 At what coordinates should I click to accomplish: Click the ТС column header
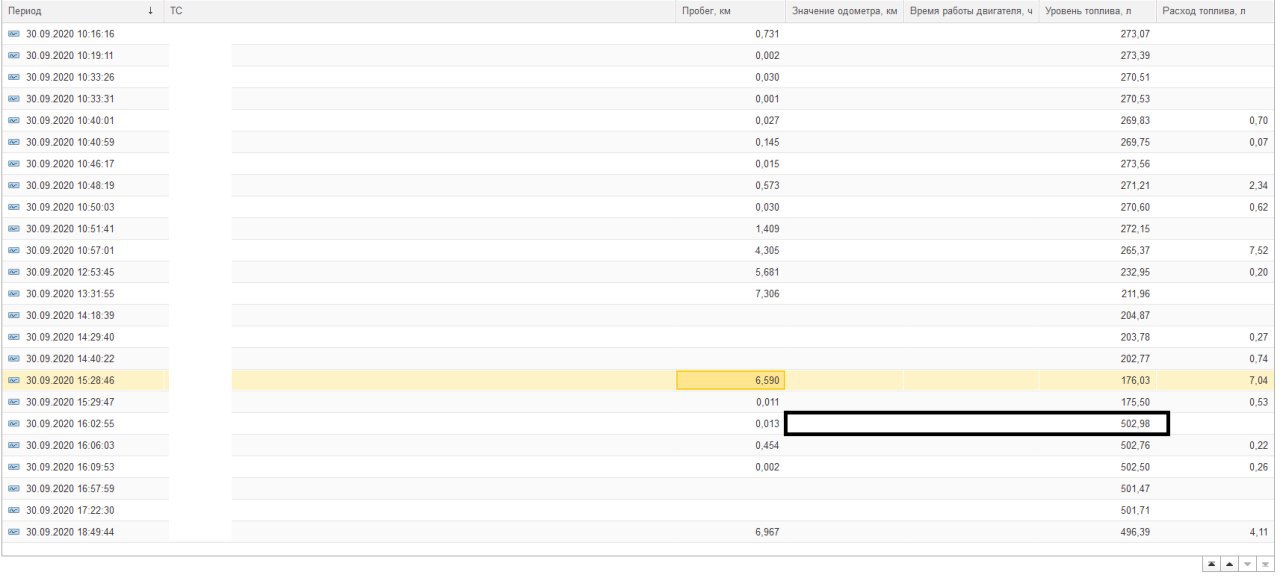[420, 11]
